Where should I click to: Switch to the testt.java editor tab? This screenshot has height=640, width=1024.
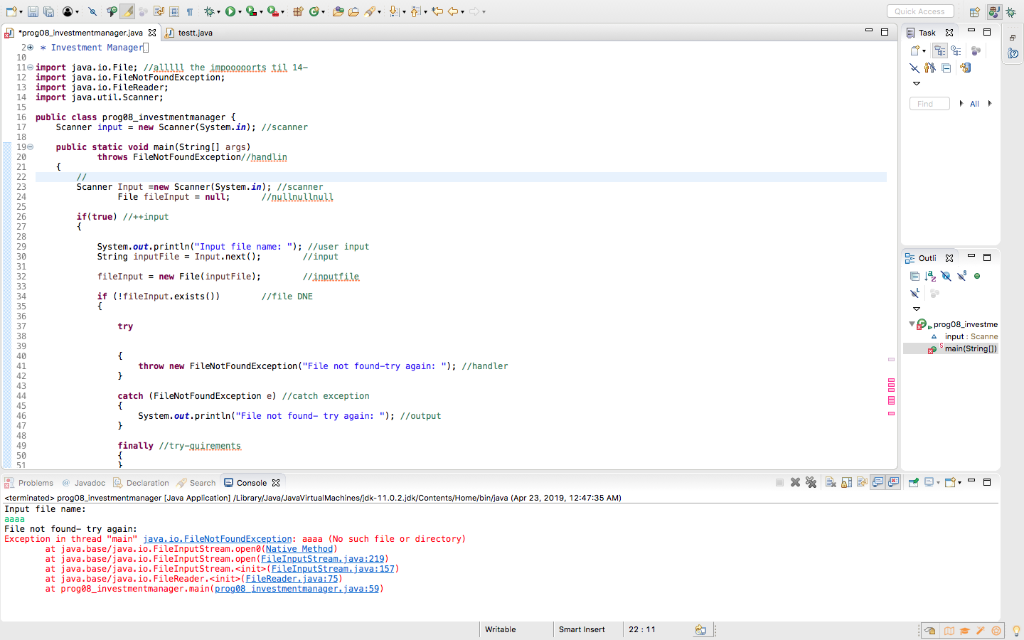[x=189, y=33]
